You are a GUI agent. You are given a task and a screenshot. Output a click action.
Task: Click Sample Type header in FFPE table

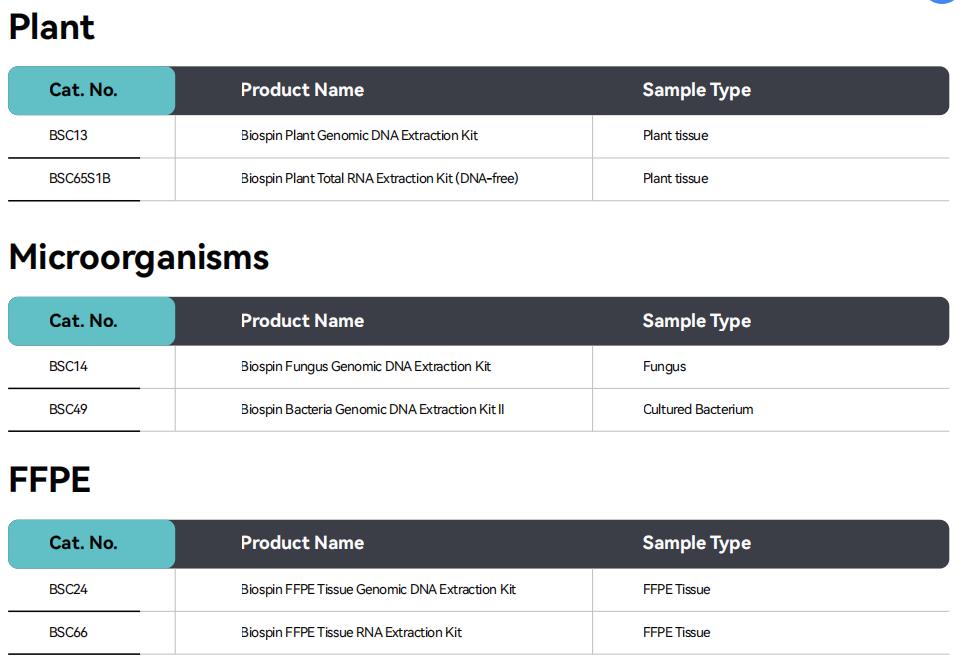pyautogui.click(x=696, y=543)
